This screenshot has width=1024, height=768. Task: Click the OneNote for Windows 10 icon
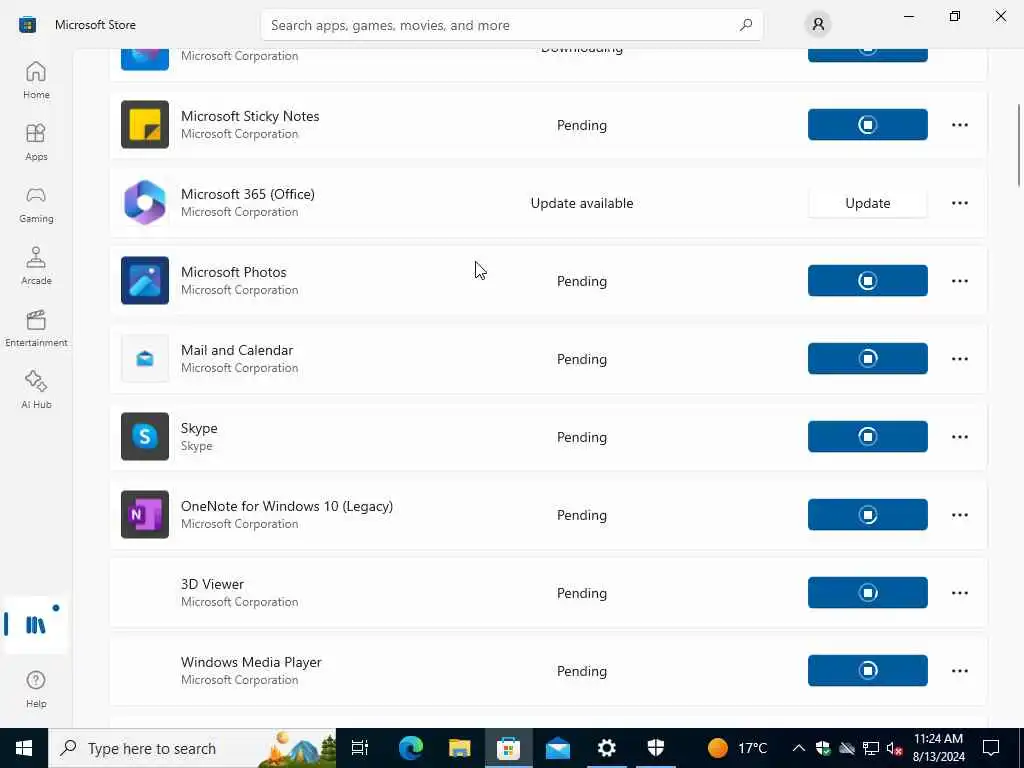tap(145, 515)
